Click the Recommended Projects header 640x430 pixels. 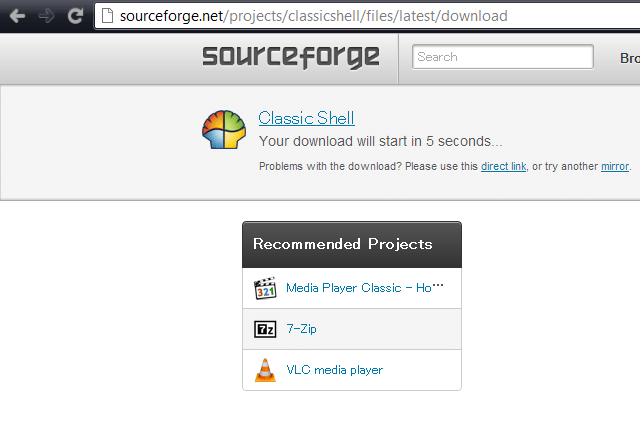[x=342, y=244]
